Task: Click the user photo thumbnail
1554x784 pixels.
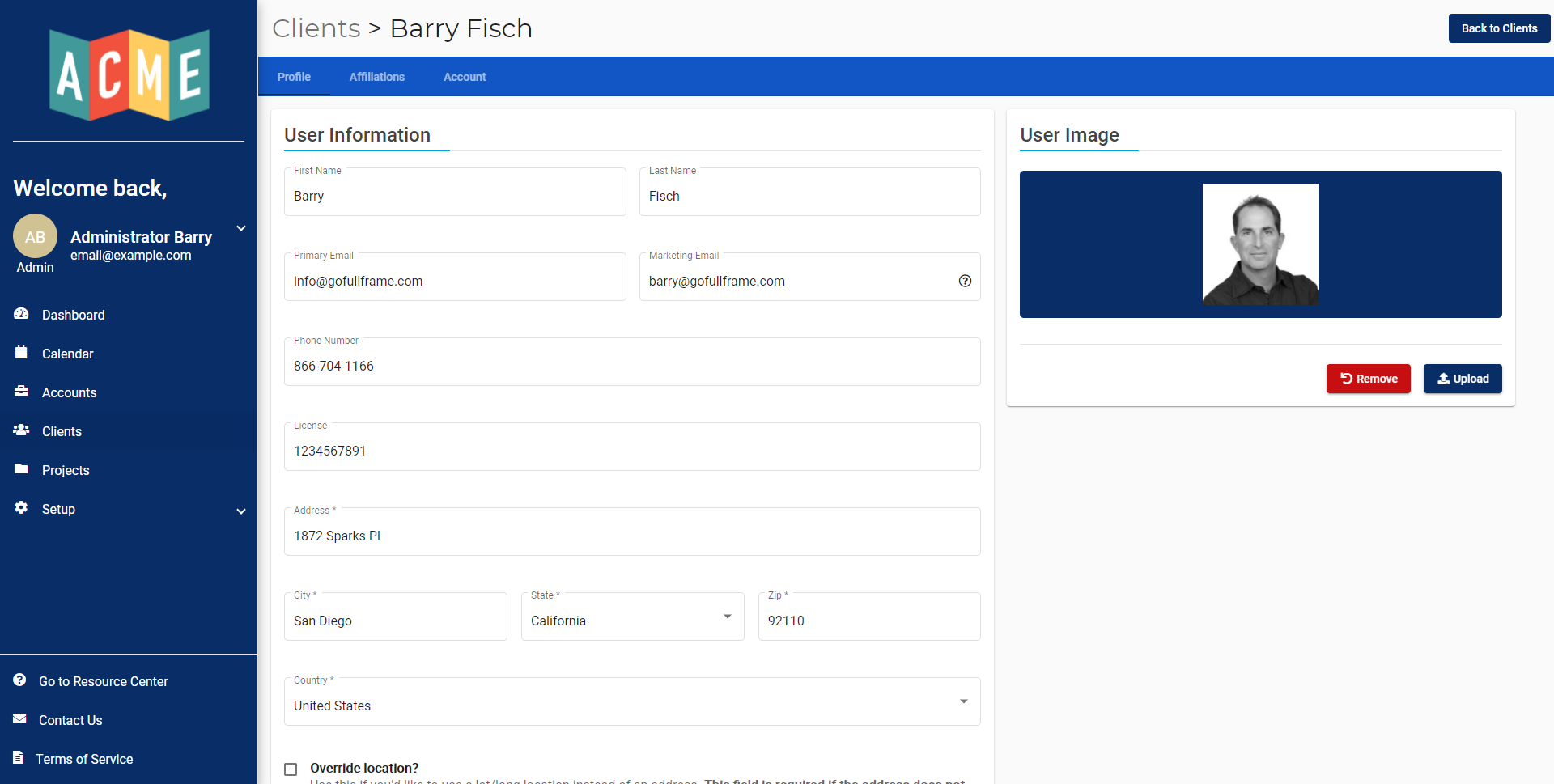Action: (x=1260, y=244)
